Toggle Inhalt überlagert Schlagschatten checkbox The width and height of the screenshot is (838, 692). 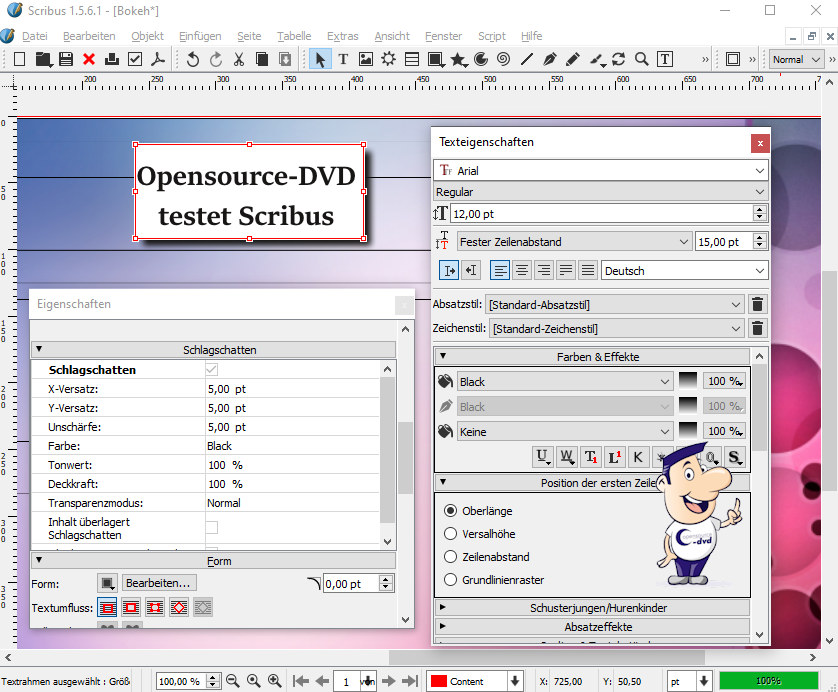[x=211, y=527]
